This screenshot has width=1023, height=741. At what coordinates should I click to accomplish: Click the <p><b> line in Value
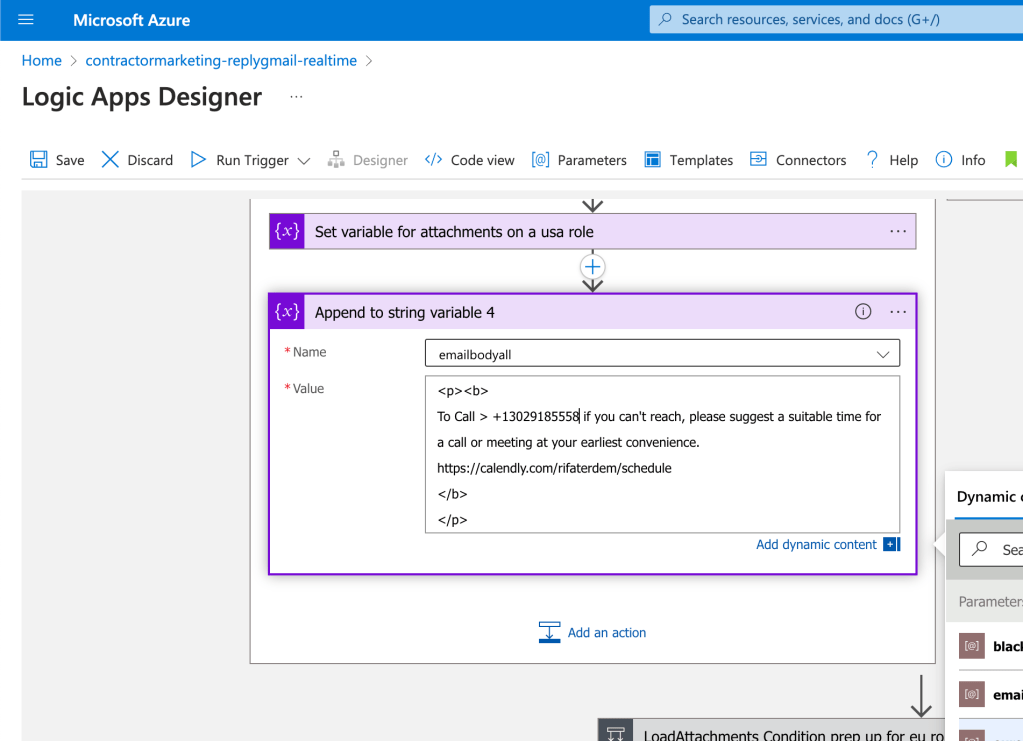(463, 391)
